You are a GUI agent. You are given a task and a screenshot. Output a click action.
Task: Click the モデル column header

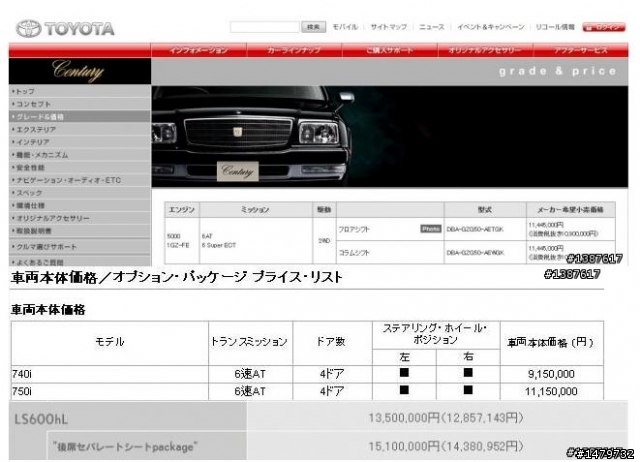(109, 342)
